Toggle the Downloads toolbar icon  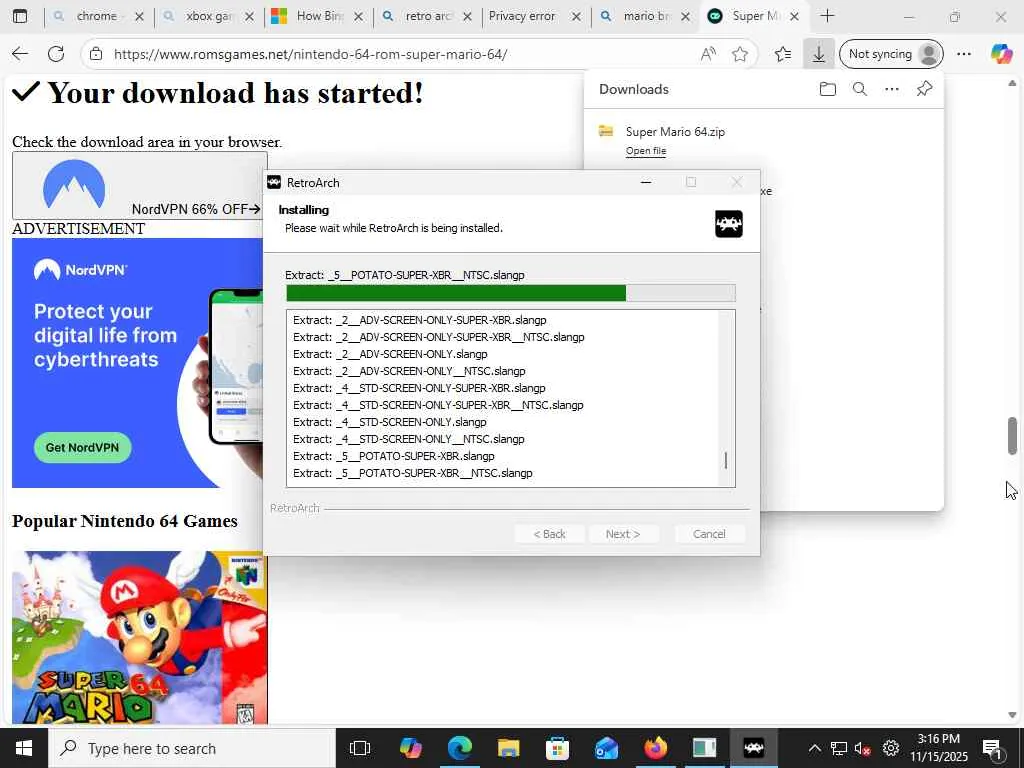point(818,54)
